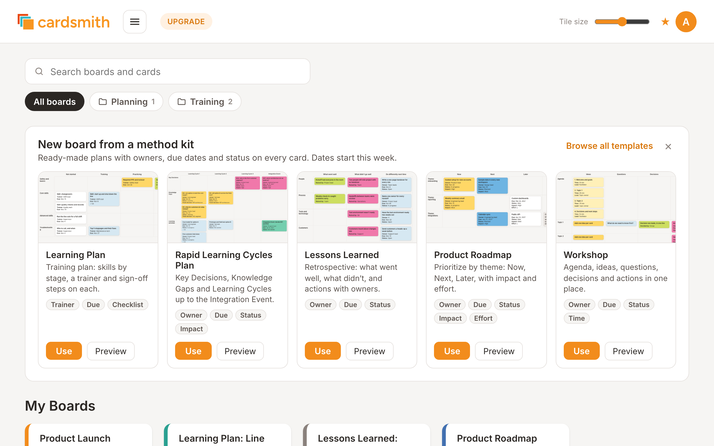The width and height of the screenshot is (714, 446).
Task: Open Lessons Learned template thumbnail
Action: click(357, 207)
